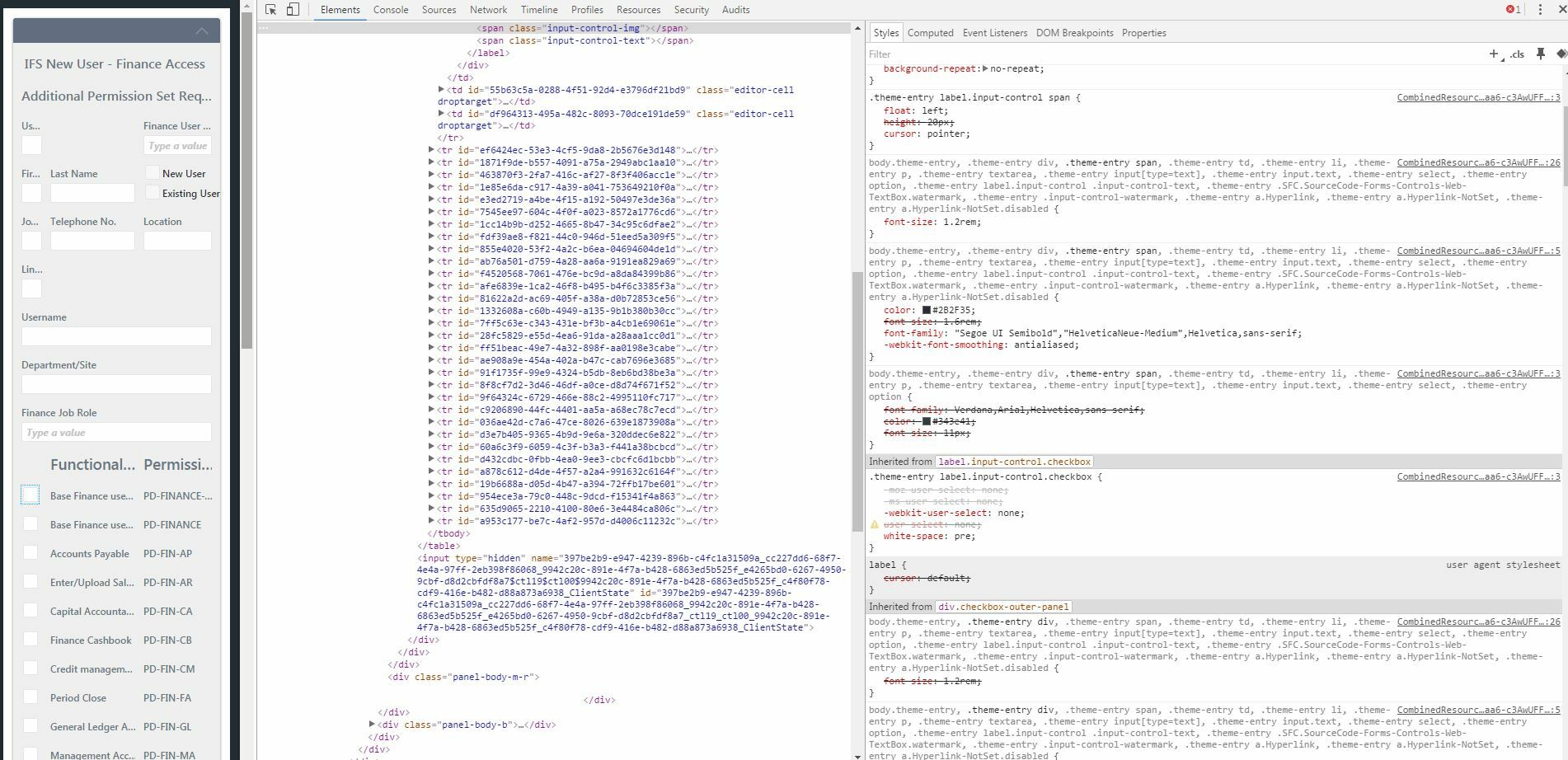
Task: Check the General Ledger PD-FIN-GL checkbox
Action: point(31,725)
